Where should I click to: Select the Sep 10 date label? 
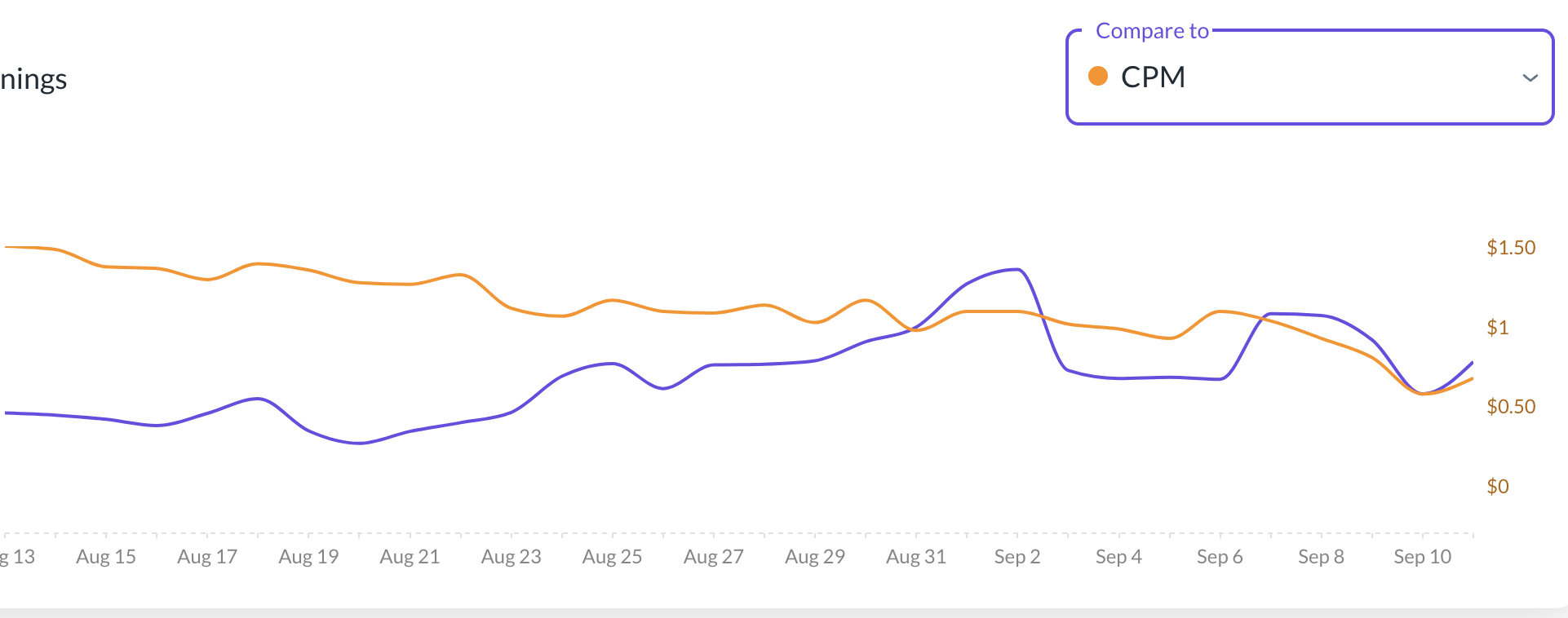click(1422, 557)
